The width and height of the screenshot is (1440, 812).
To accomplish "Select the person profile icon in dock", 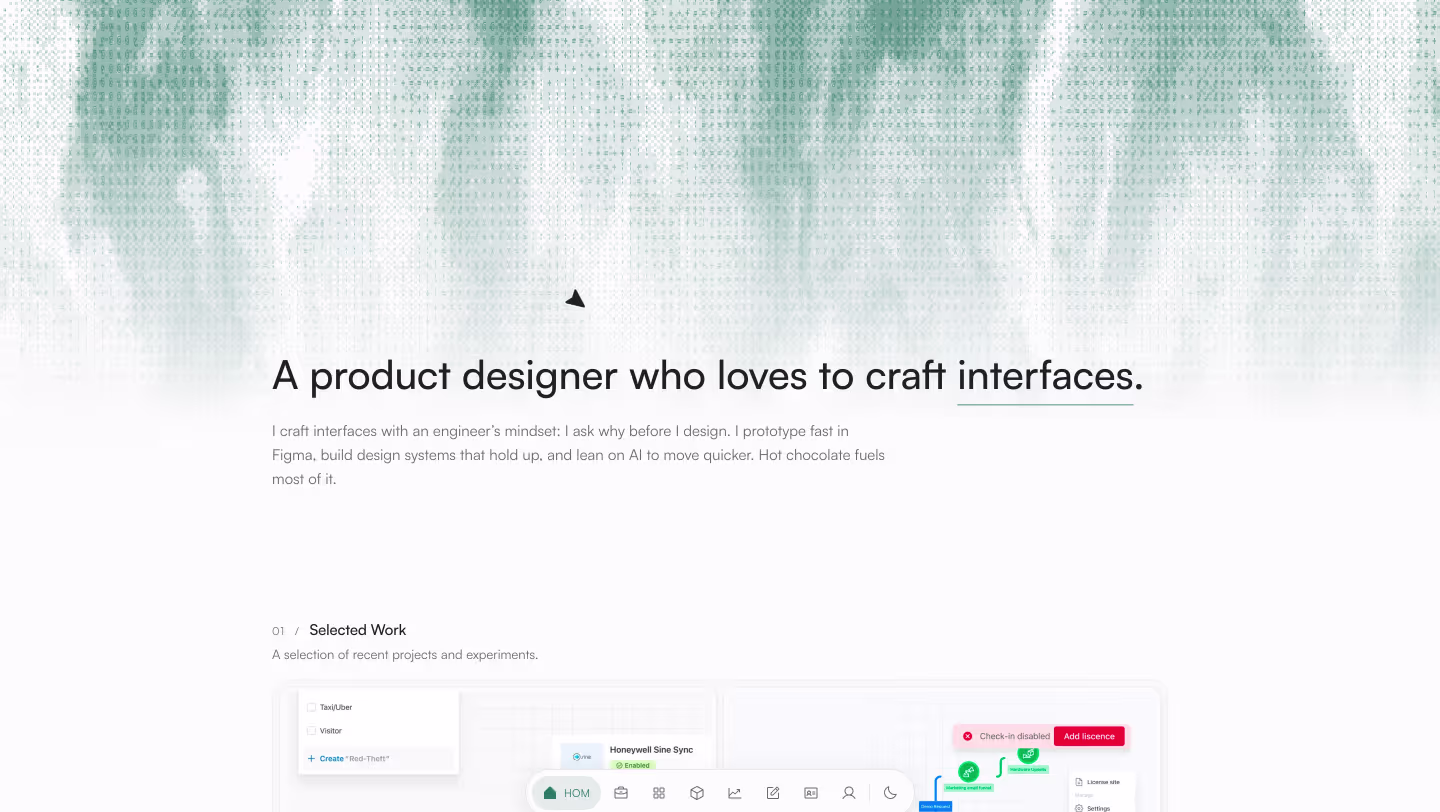I will pos(849,793).
